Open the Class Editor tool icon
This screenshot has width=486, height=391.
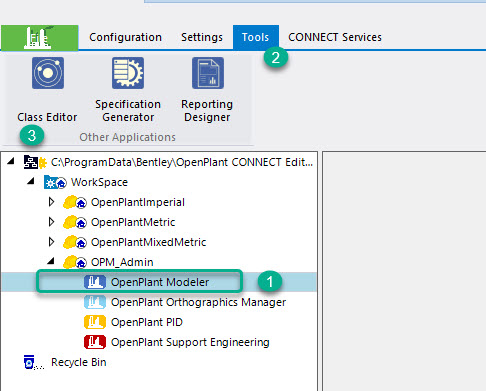[x=48, y=73]
